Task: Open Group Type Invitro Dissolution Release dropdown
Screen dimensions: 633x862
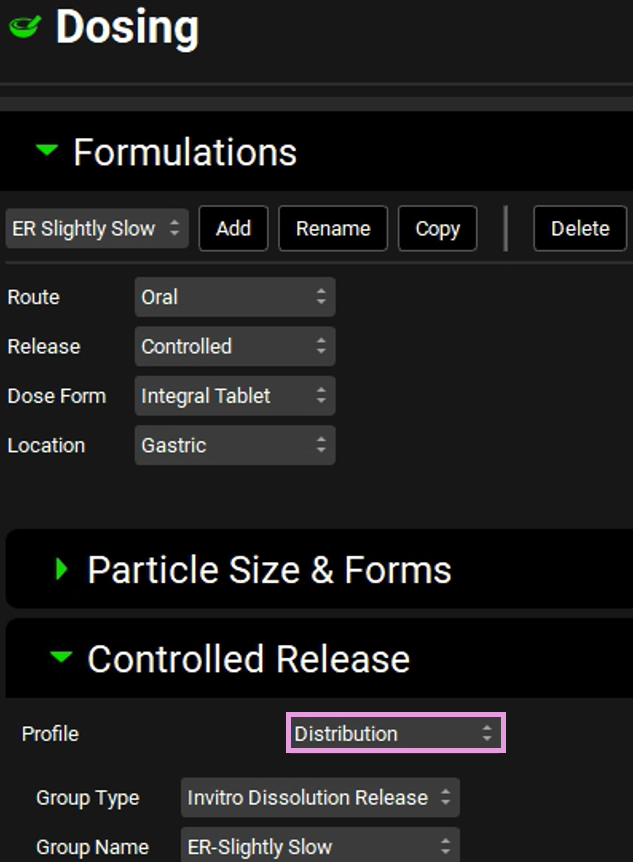Action: click(x=320, y=798)
